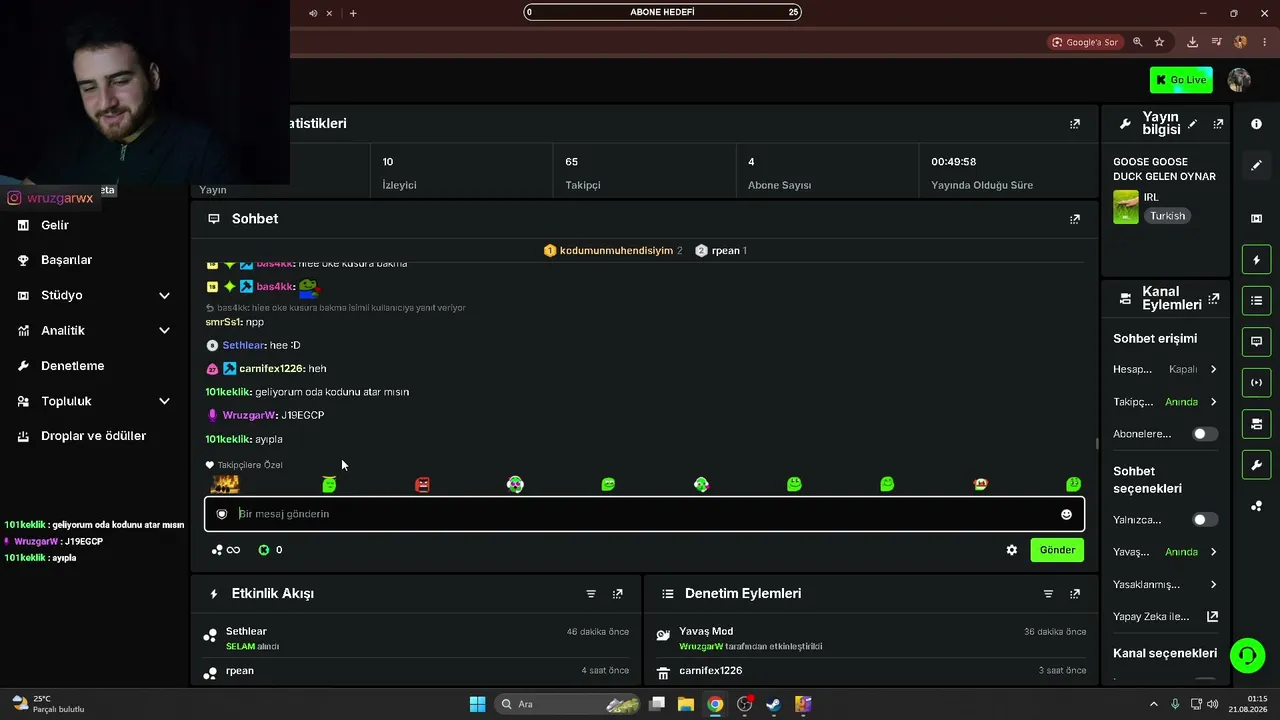Toggle the moderation actions list rail icon
Screen dimensions: 1280x720
pos(1256,300)
